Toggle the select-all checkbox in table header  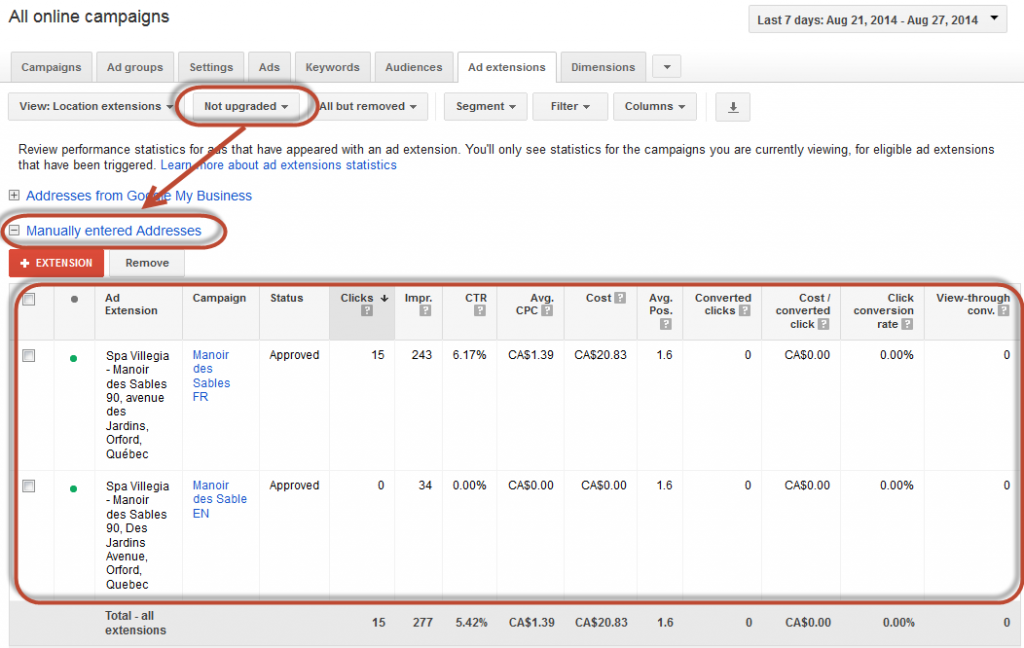click(x=29, y=299)
